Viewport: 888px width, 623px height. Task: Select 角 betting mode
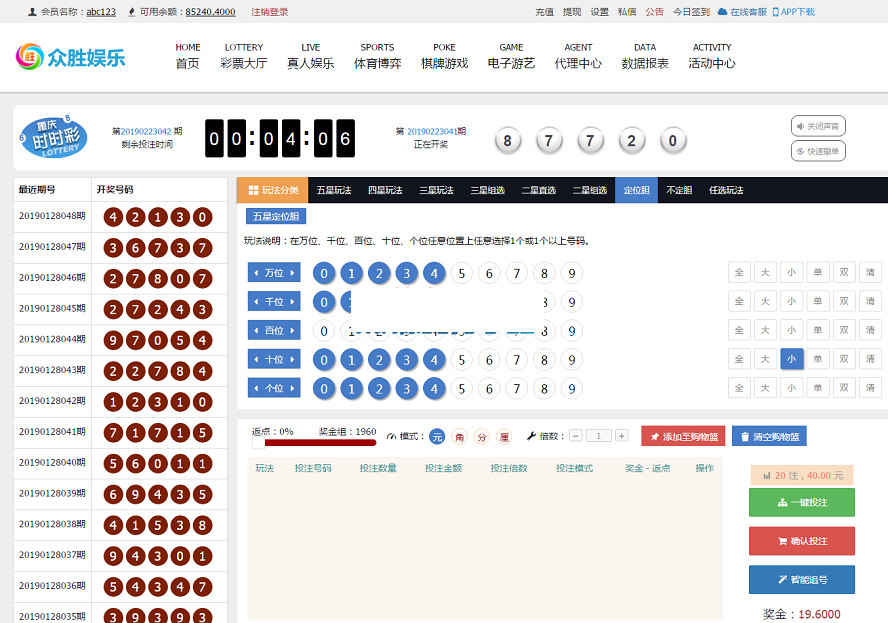pos(459,436)
